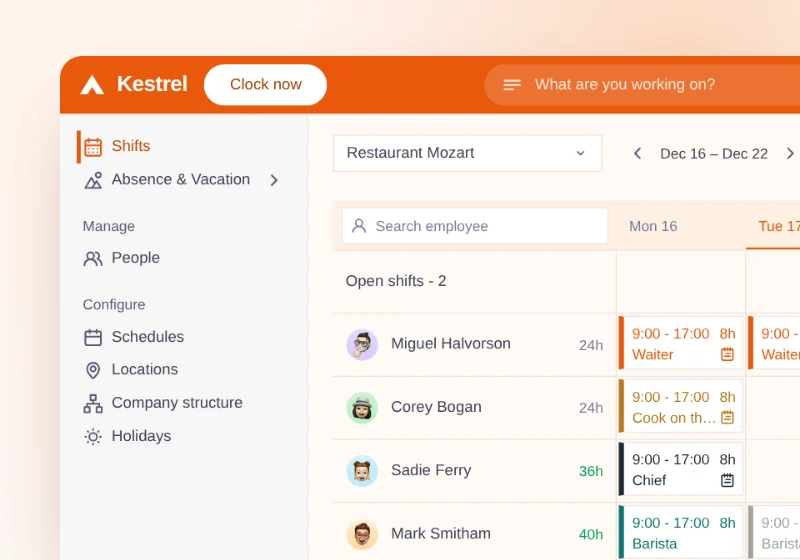Click the lines icon in the working-on bar
The image size is (800, 560).
(512, 85)
